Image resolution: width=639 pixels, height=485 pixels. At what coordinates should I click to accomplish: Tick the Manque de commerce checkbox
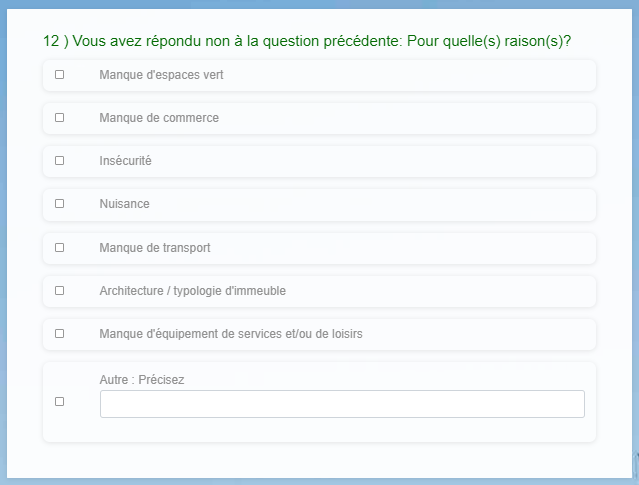coord(59,118)
